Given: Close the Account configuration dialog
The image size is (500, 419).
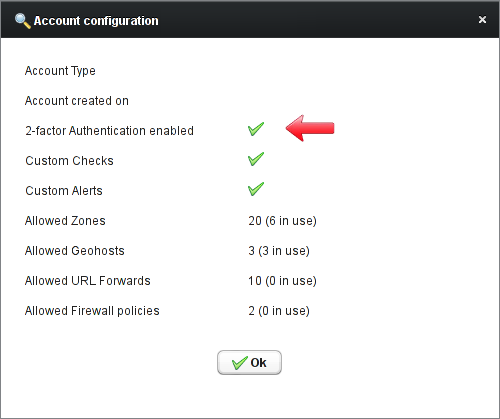Looking at the screenshot, I should click(x=482, y=20).
